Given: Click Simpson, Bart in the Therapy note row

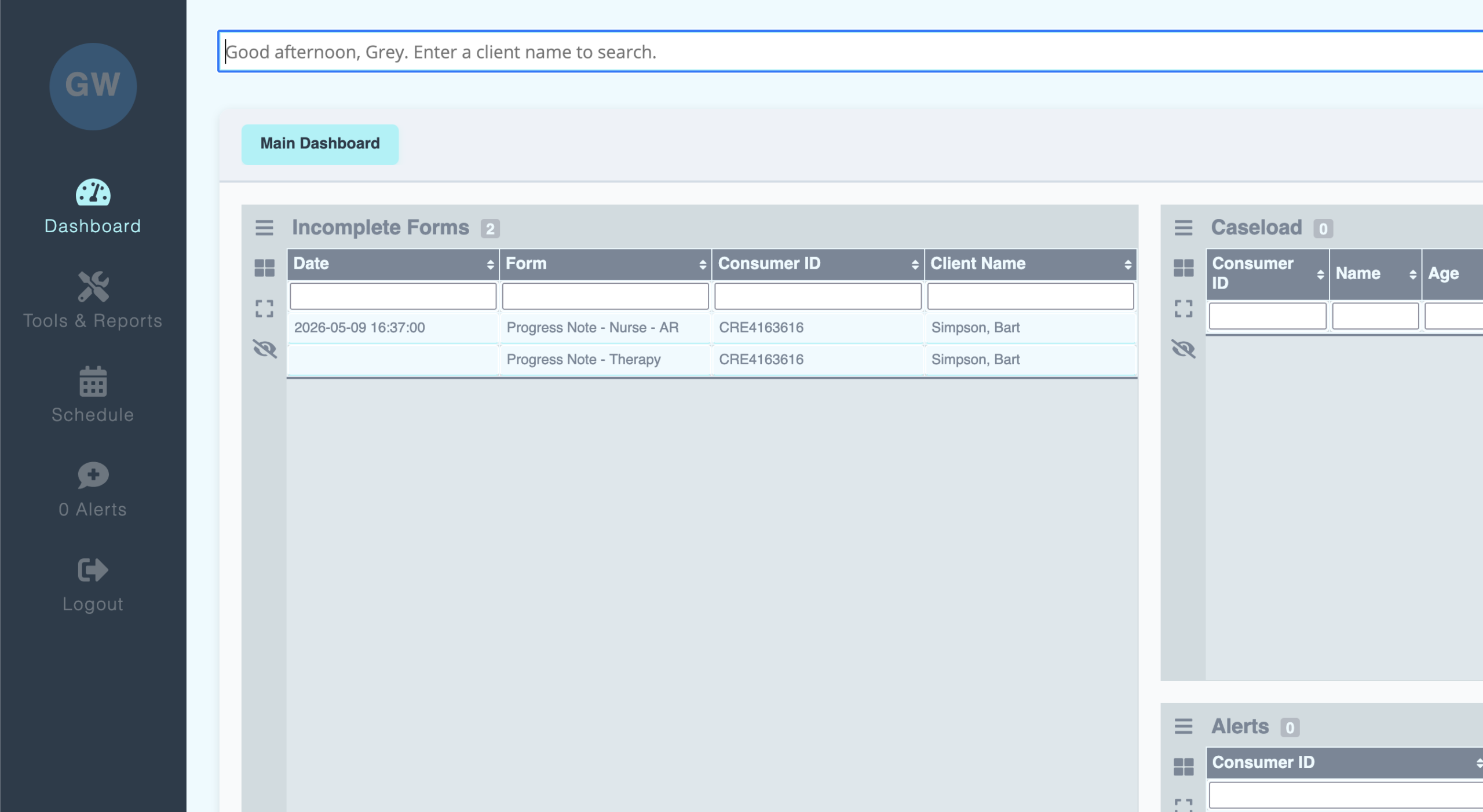Looking at the screenshot, I should coord(976,360).
